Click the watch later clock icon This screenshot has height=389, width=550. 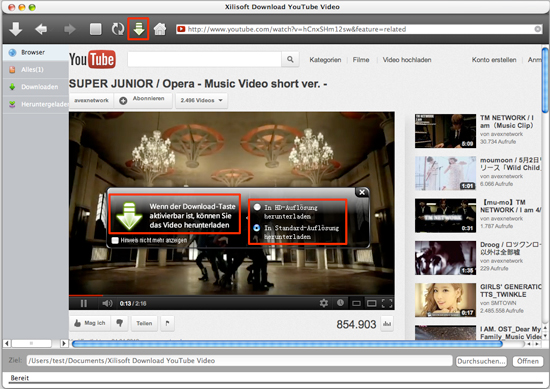coord(340,303)
